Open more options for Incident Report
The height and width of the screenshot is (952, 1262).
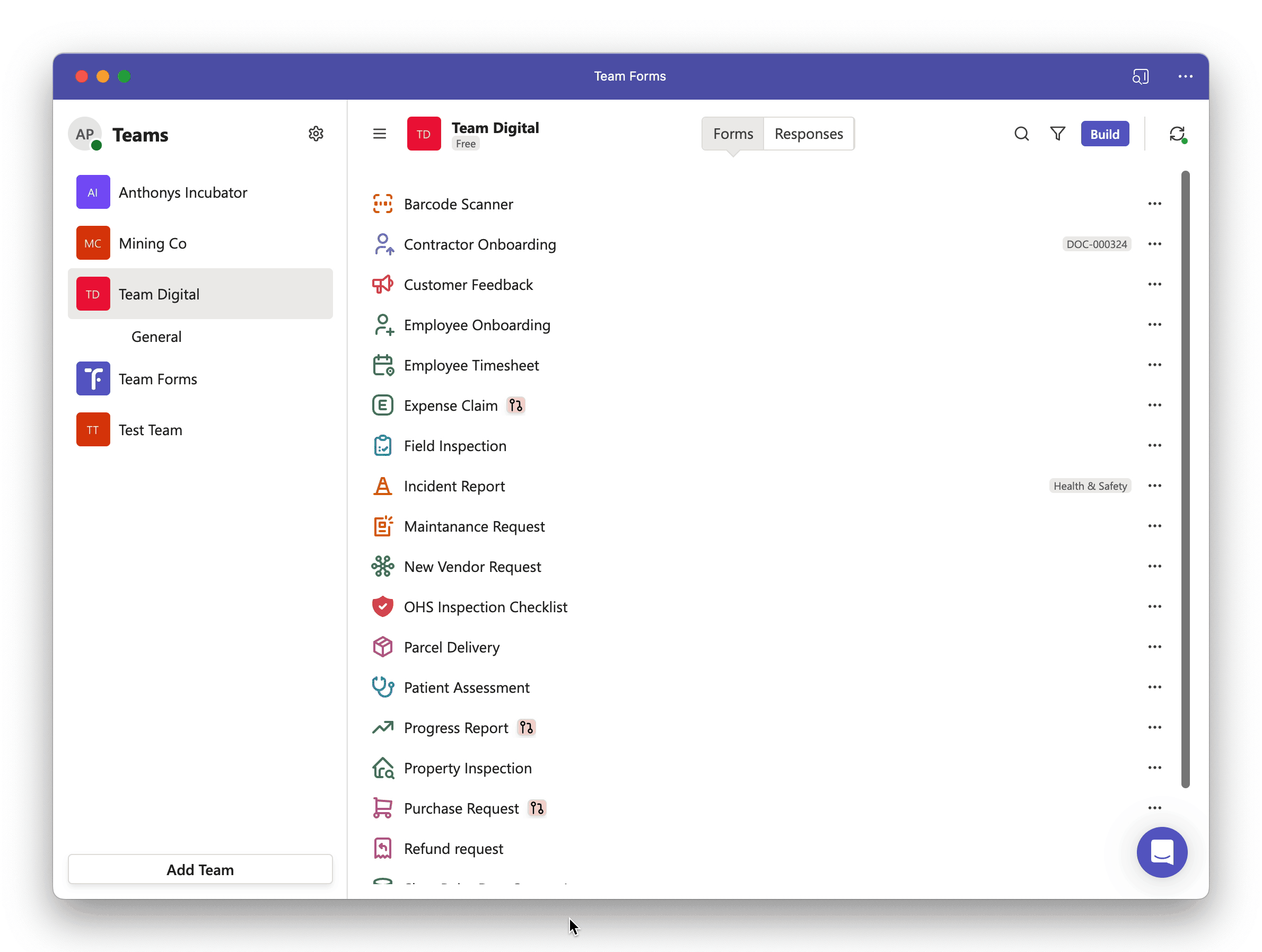pyautogui.click(x=1154, y=486)
